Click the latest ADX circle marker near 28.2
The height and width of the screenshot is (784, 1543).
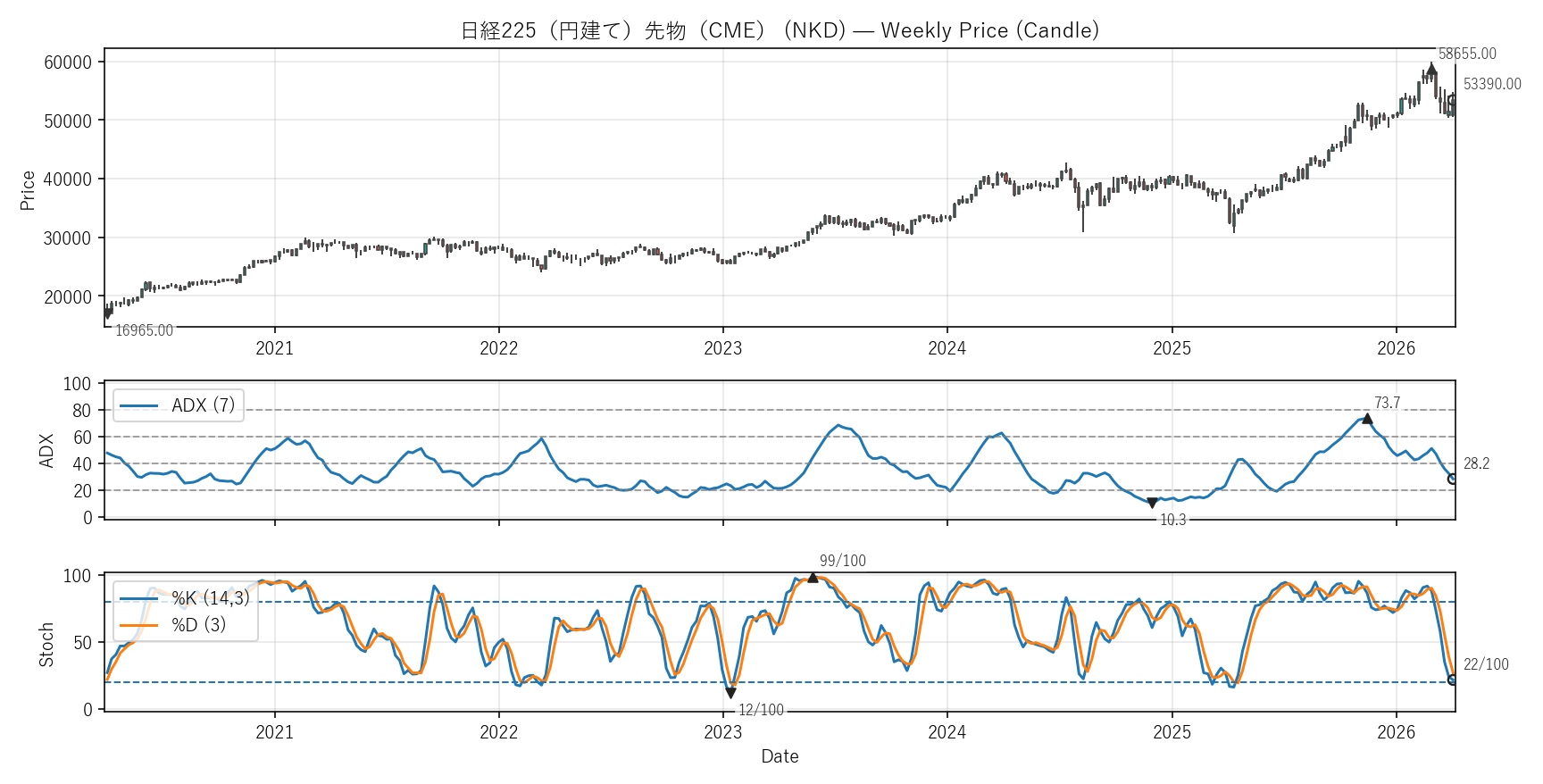[1453, 479]
